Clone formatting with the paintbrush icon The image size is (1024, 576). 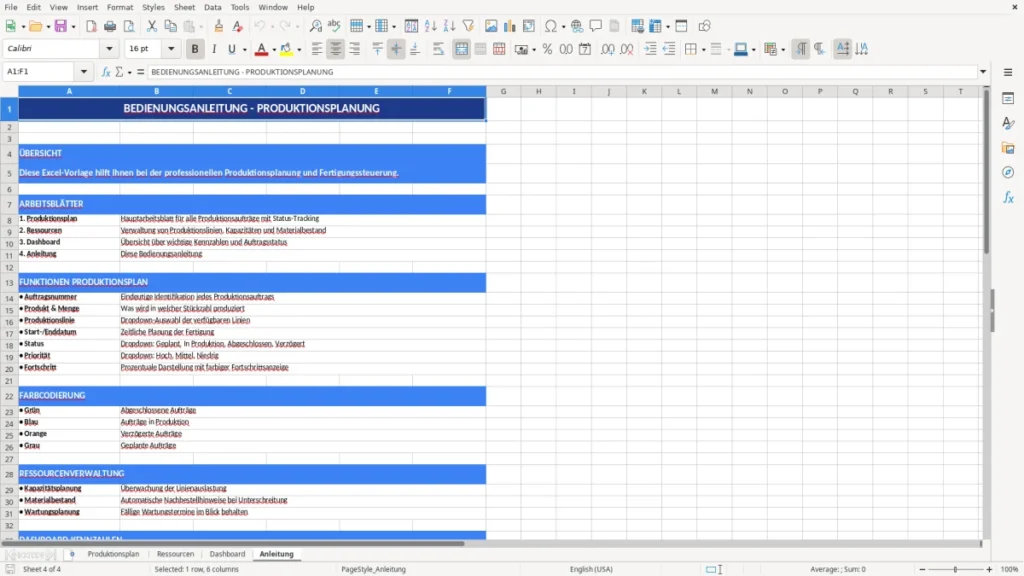219,26
